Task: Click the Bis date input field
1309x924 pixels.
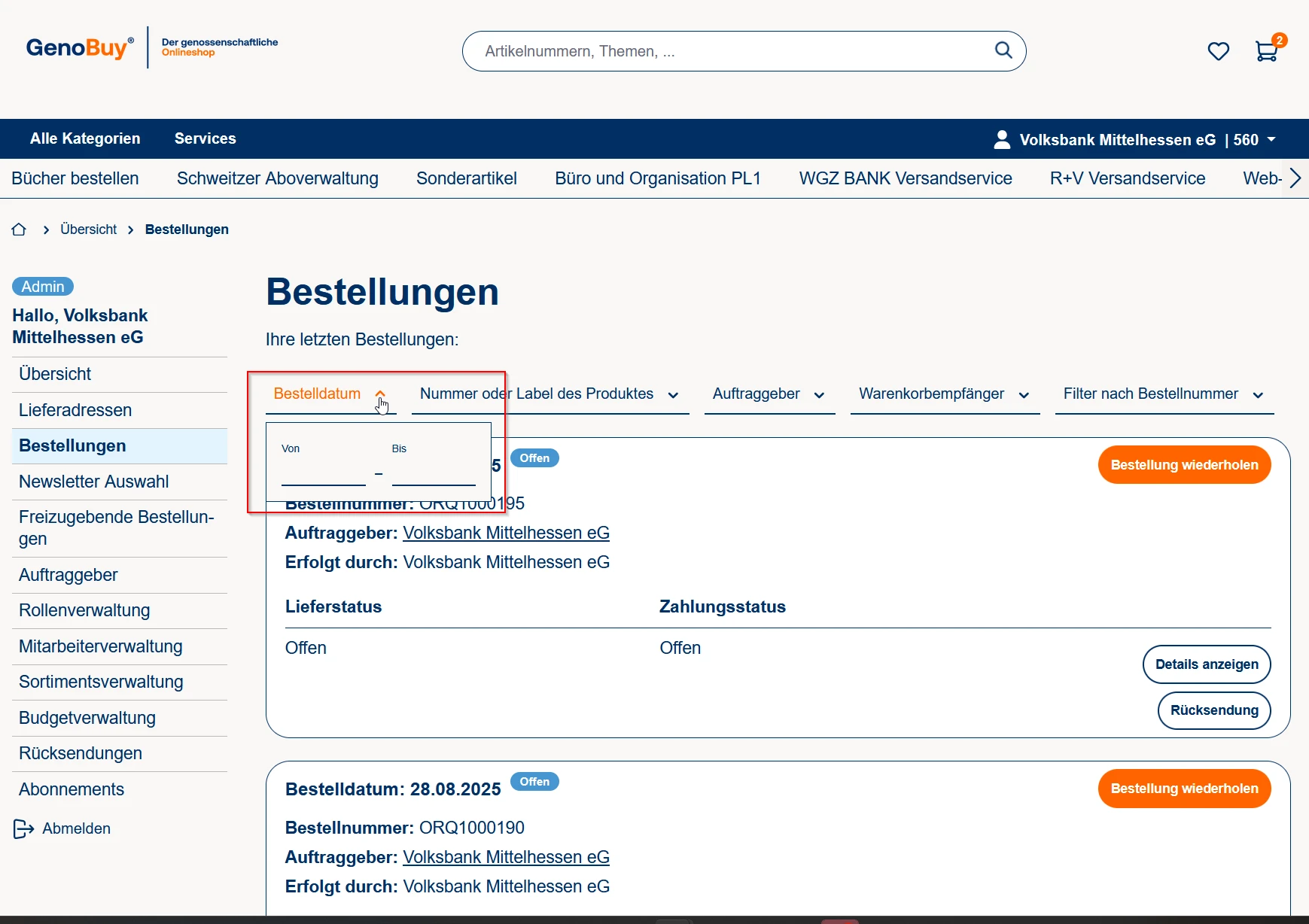Action: (434, 474)
